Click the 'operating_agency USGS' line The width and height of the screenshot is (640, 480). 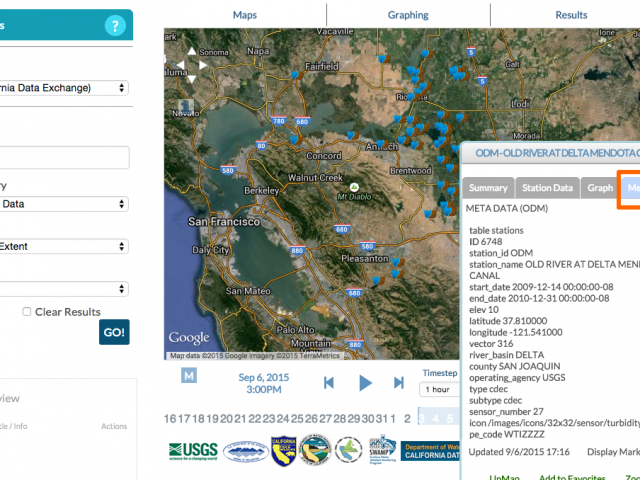click(x=517, y=378)
